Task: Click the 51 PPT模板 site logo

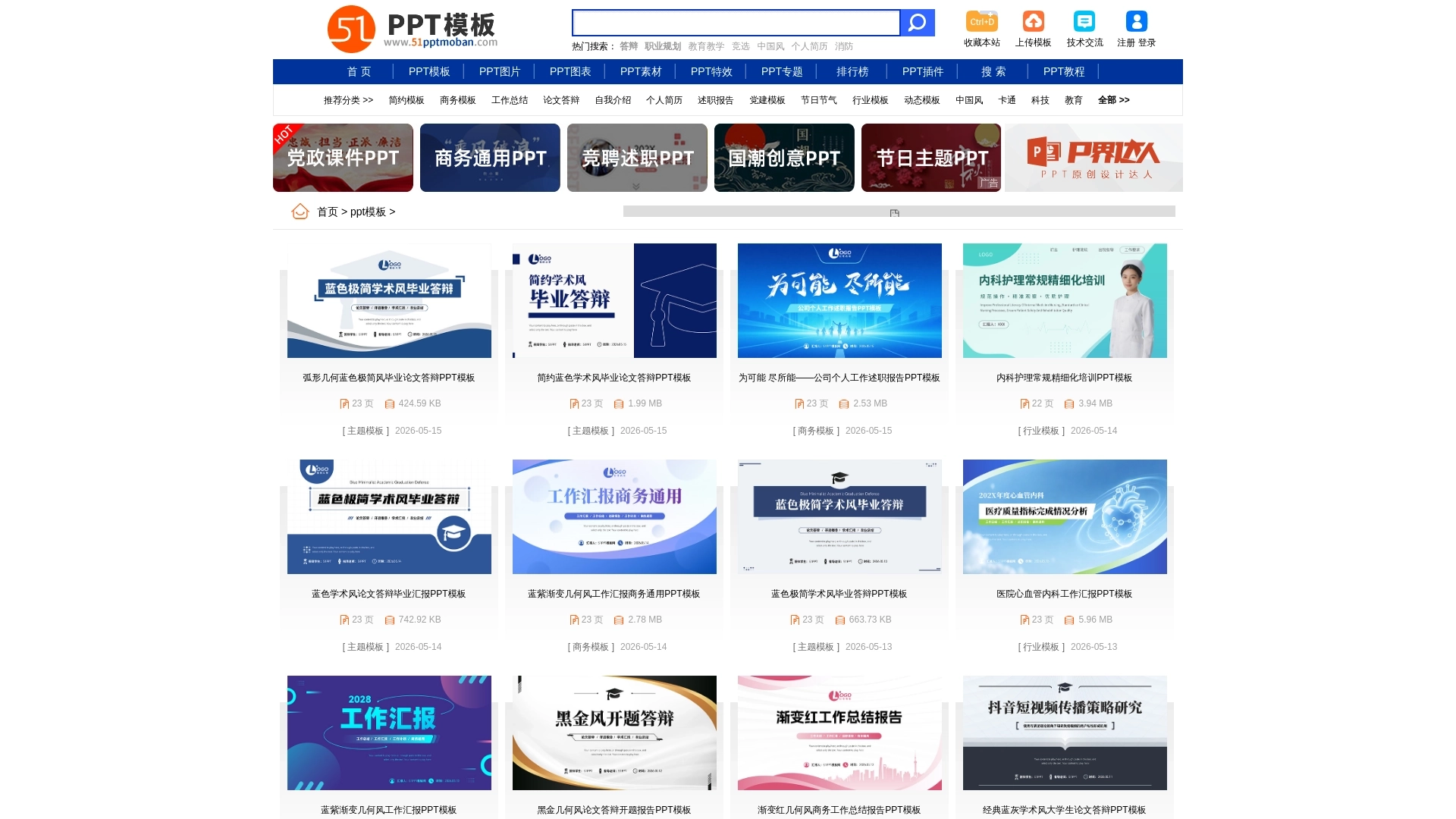Action: (413, 30)
